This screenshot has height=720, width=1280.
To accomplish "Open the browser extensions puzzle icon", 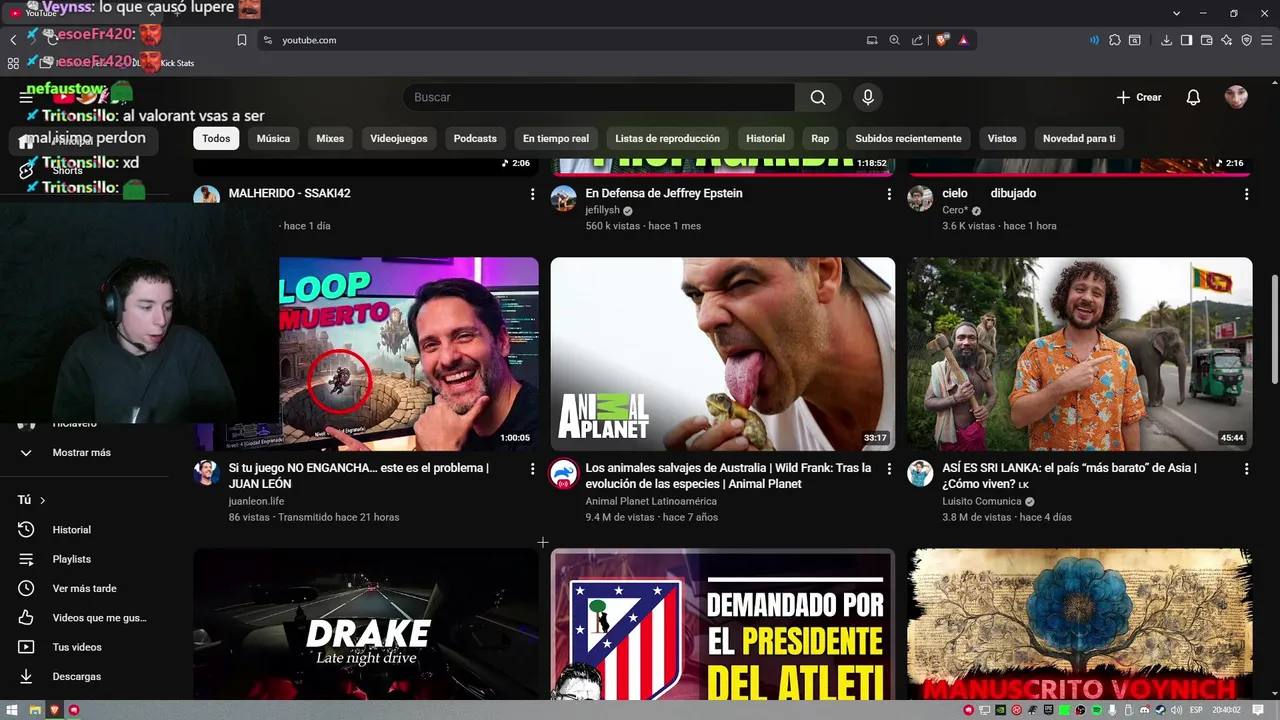I will pos(1115,40).
